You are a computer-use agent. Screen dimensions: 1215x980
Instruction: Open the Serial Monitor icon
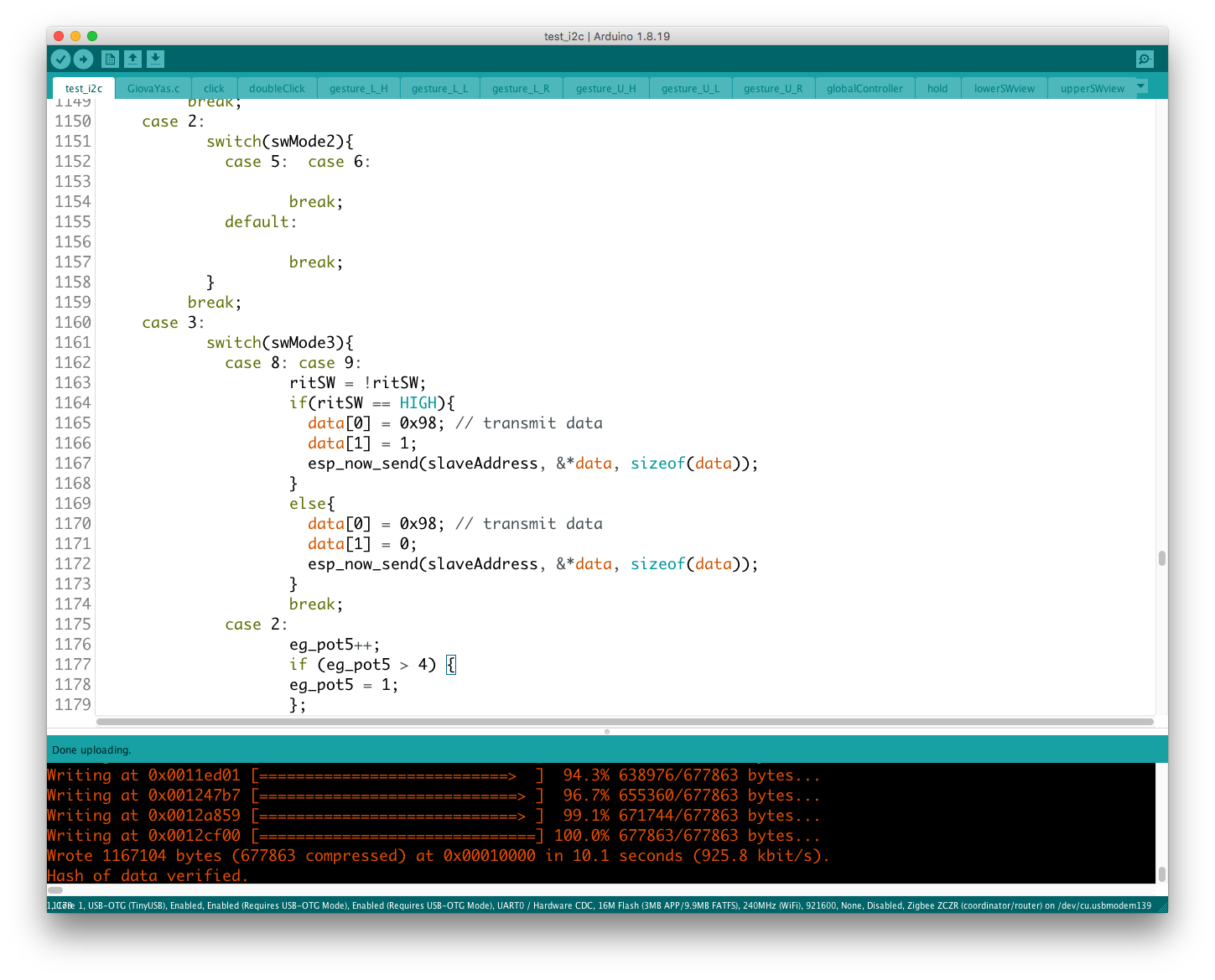(x=1145, y=59)
